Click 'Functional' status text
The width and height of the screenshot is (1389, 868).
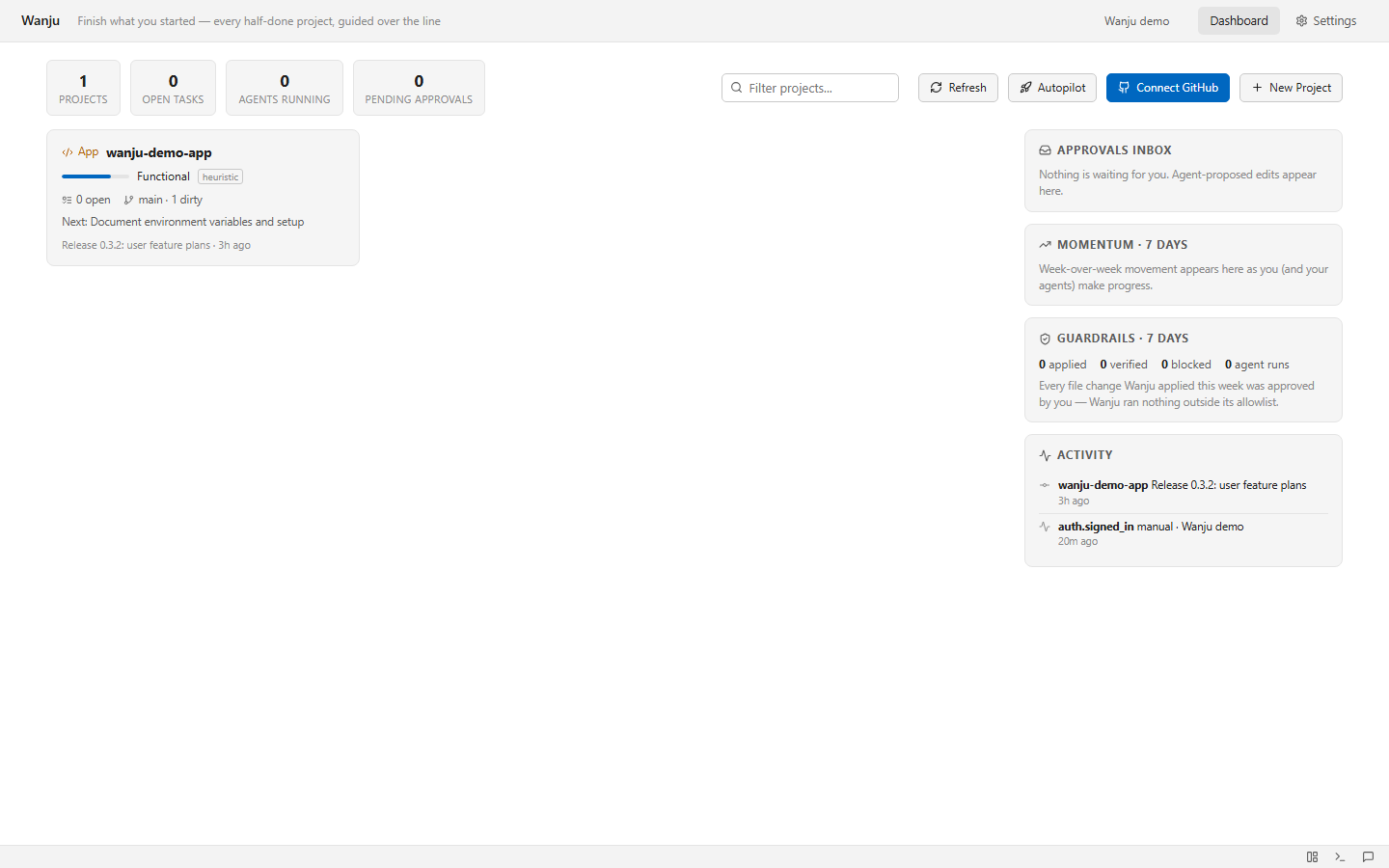(163, 176)
